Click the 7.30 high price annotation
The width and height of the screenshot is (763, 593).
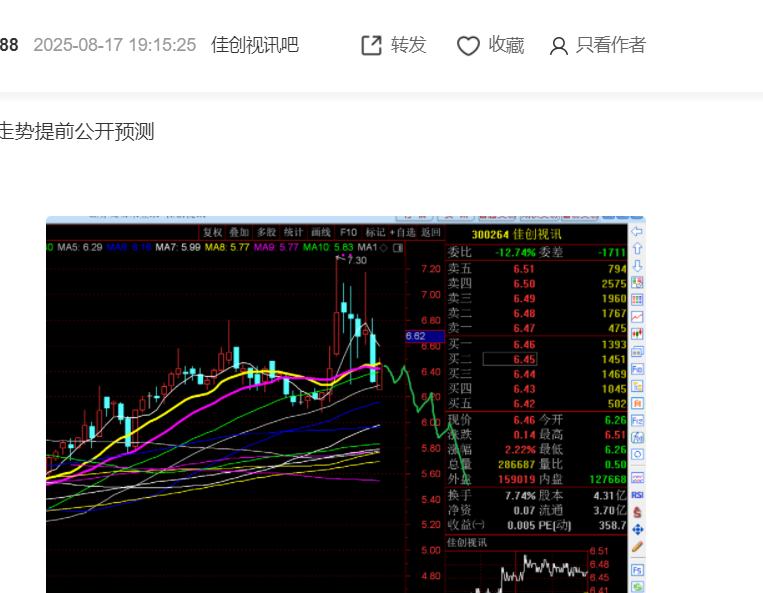point(357,260)
